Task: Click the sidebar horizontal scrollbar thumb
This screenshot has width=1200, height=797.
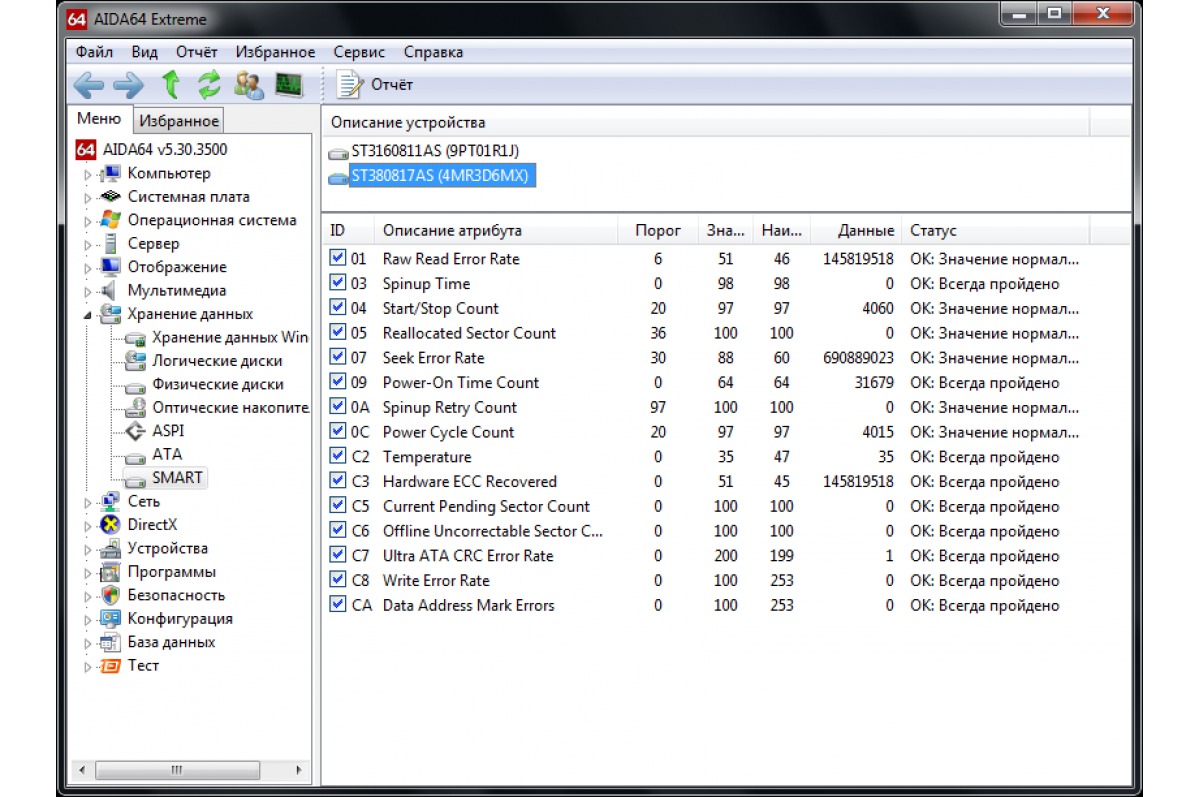Action: (177, 770)
